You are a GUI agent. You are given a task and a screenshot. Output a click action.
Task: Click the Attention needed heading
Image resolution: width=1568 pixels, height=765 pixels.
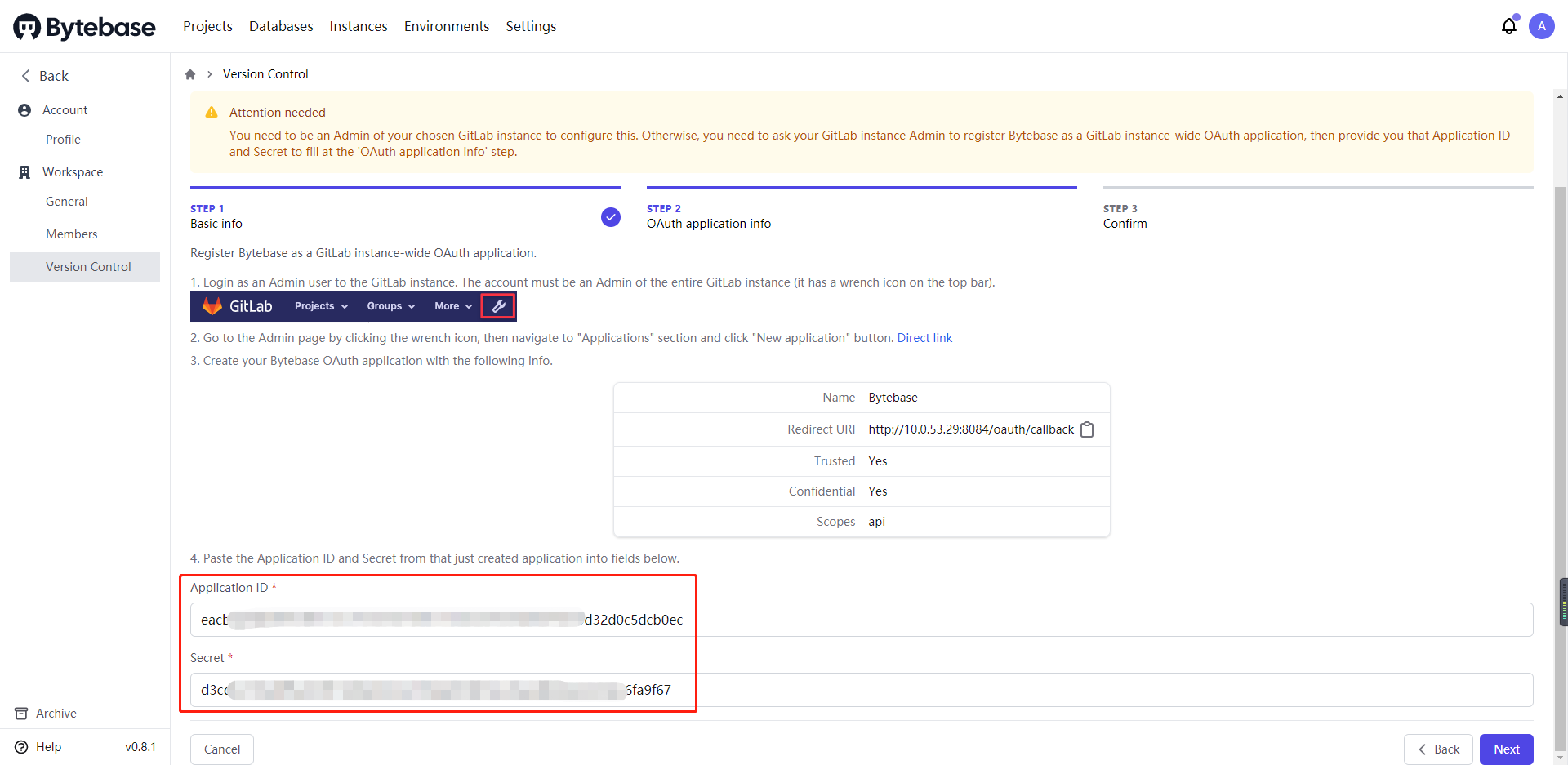pos(277,113)
